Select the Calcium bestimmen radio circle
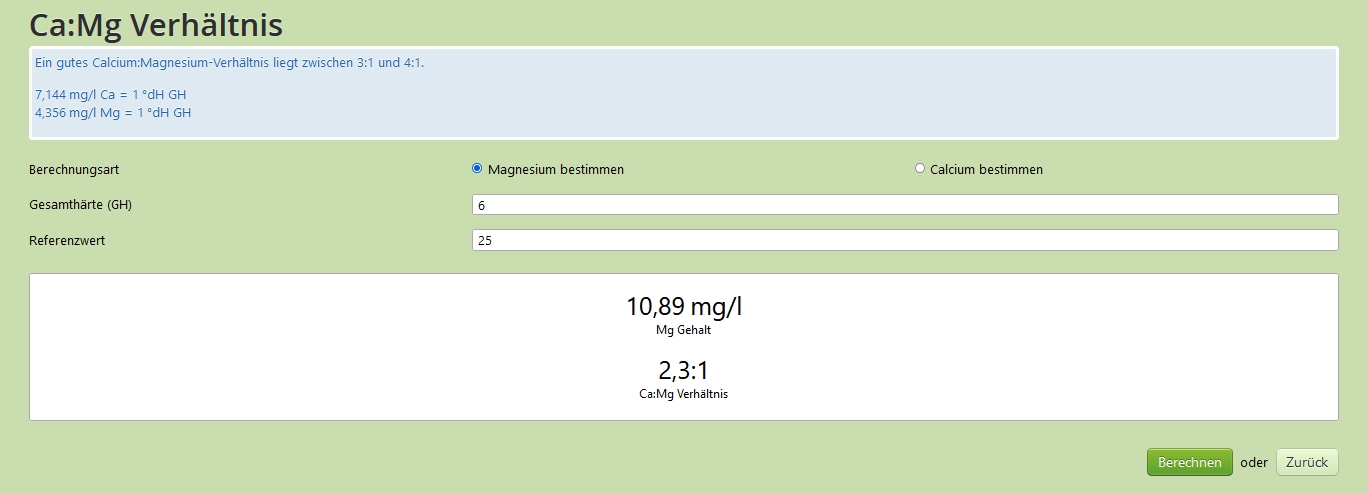Viewport: 1367px width, 493px height. pos(920,169)
